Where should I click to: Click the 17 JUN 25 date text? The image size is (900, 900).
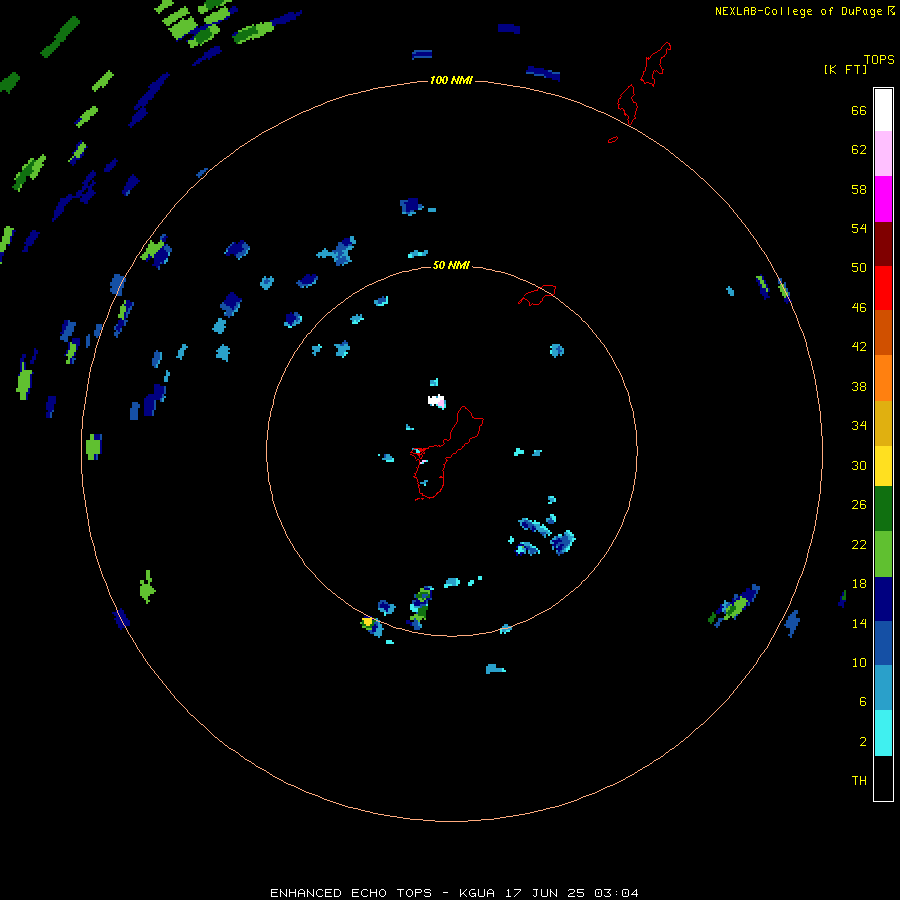click(x=545, y=893)
